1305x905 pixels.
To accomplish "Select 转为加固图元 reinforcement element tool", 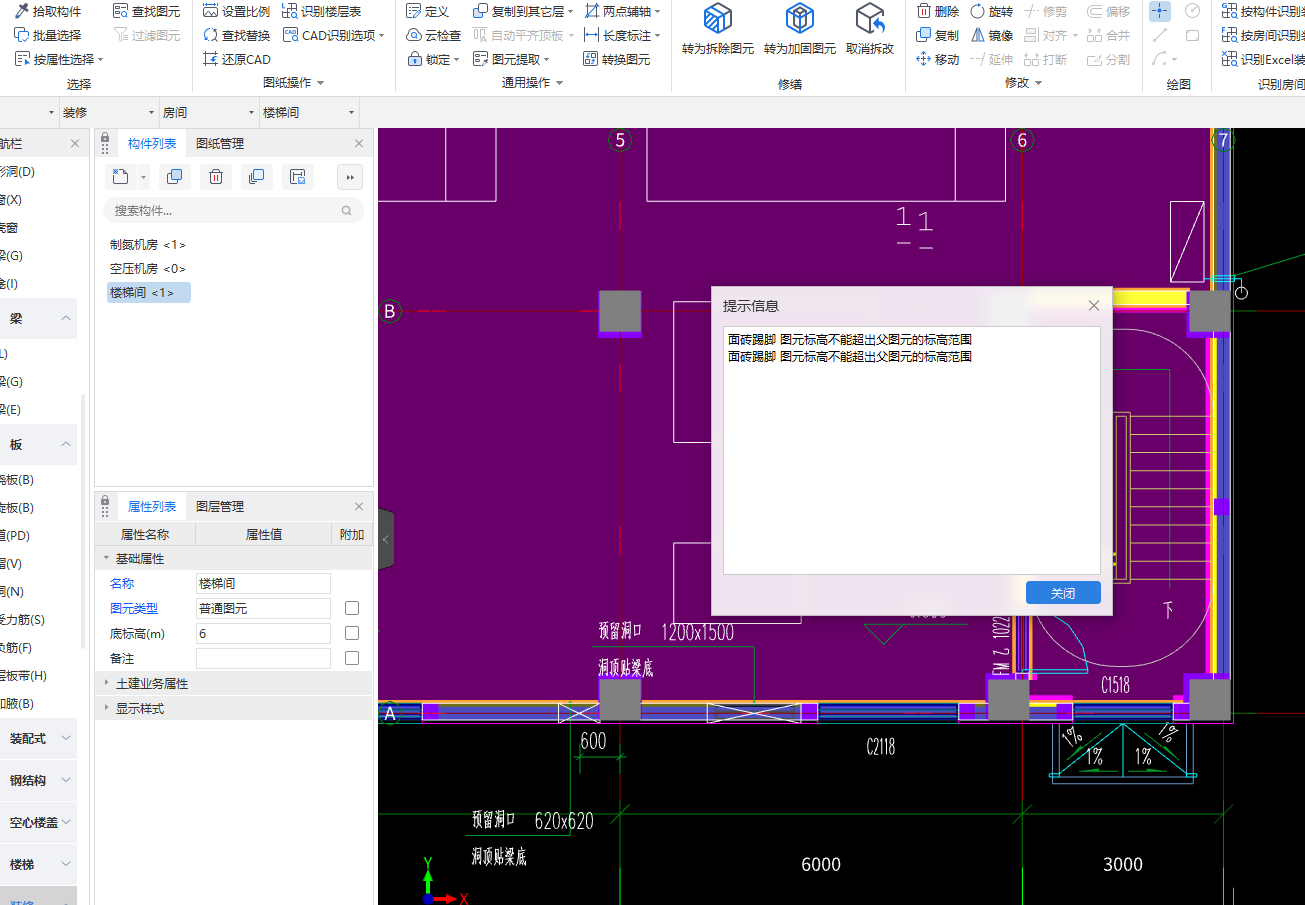I will pos(800,30).
